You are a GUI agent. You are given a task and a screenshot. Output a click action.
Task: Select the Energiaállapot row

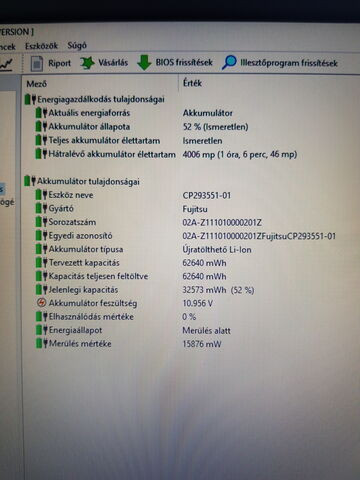pyautogui.click(x=133, y=330)
